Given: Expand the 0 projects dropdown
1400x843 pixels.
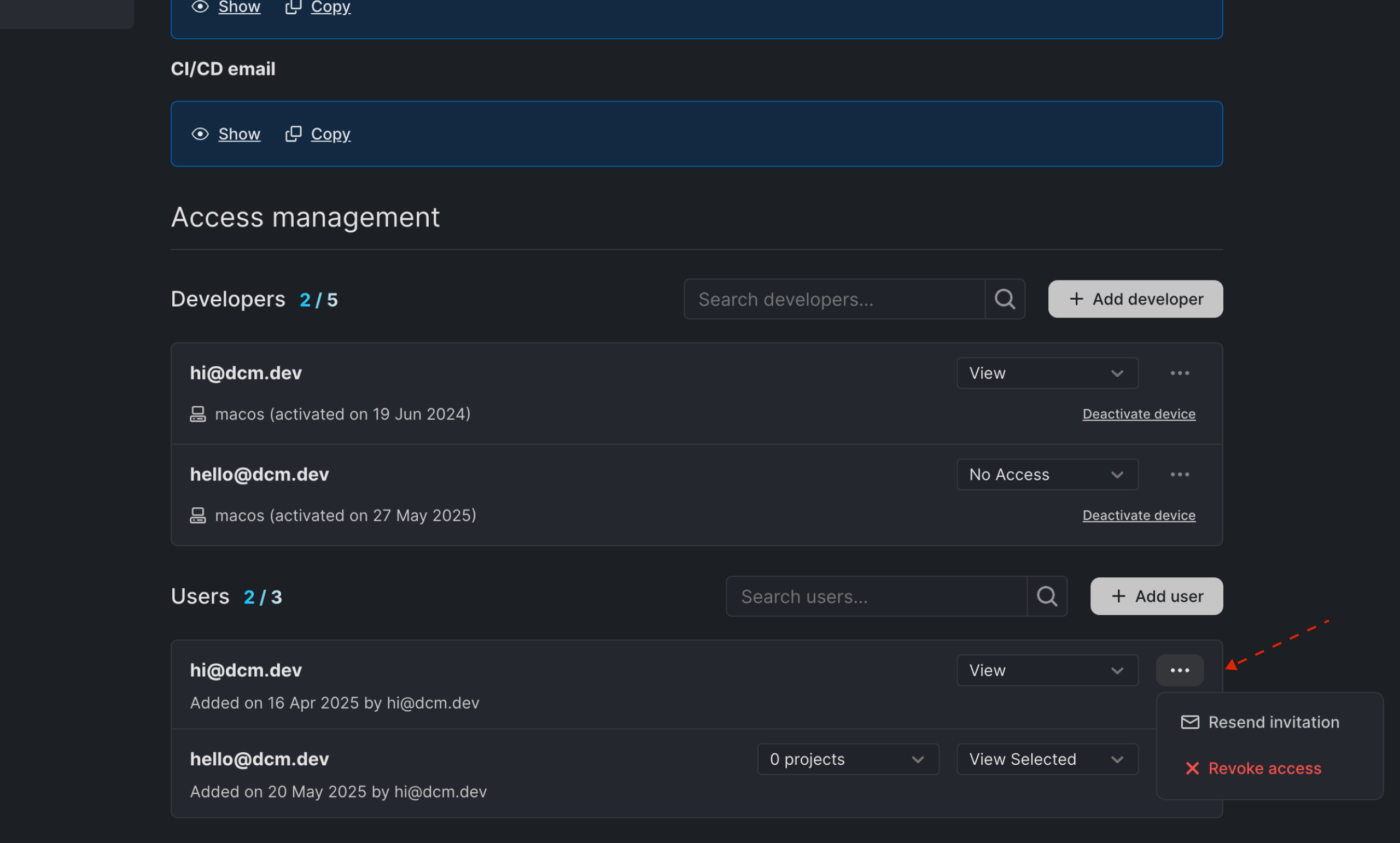Looking at the screenshot, I should [848, 759].
